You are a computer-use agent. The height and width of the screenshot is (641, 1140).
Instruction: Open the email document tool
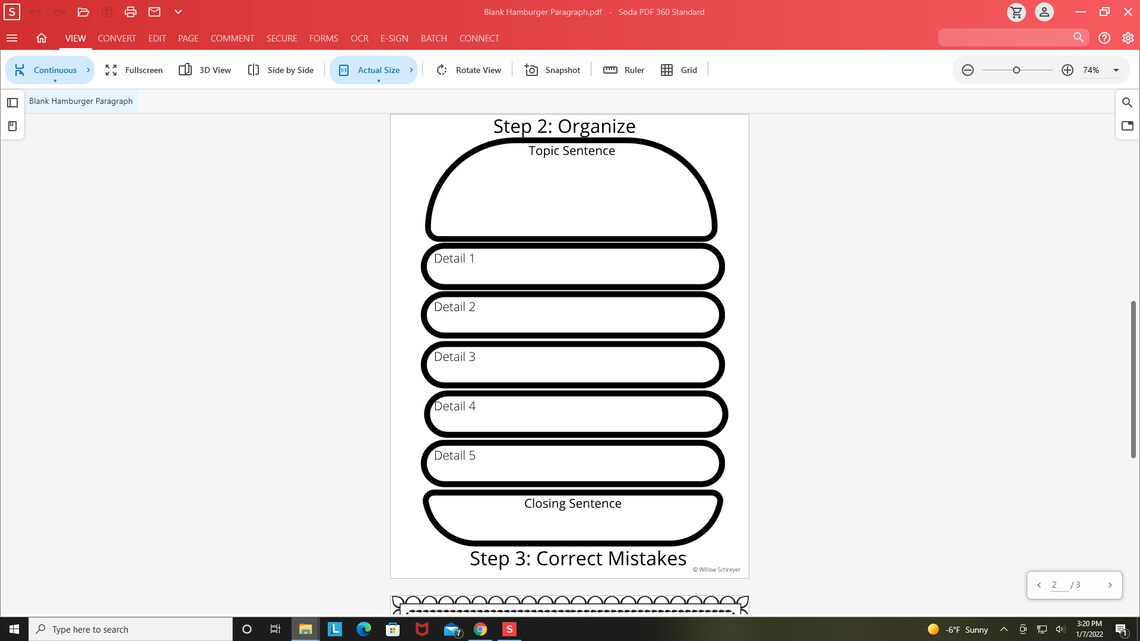pos(154,11)
